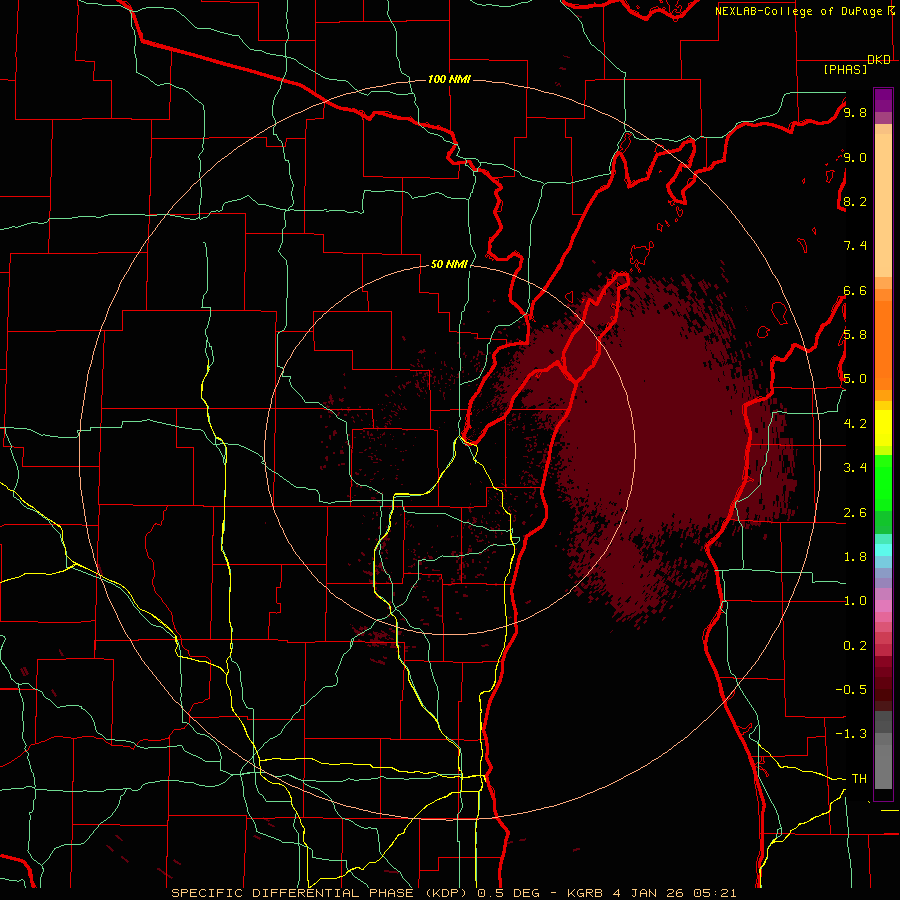Select the 6.6 legend value
The height and width of the screenshot is (900, 900).
click(x=855, y=290)
